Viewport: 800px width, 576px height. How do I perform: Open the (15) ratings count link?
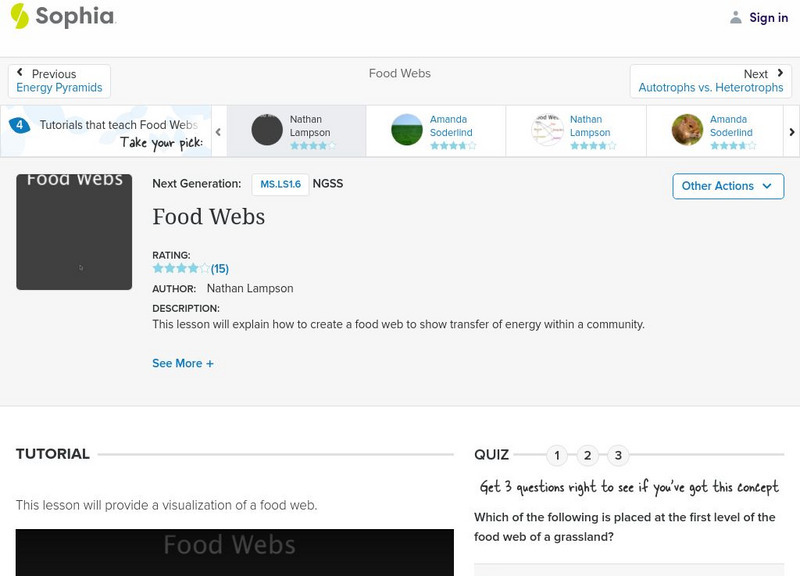click(220, 268)
